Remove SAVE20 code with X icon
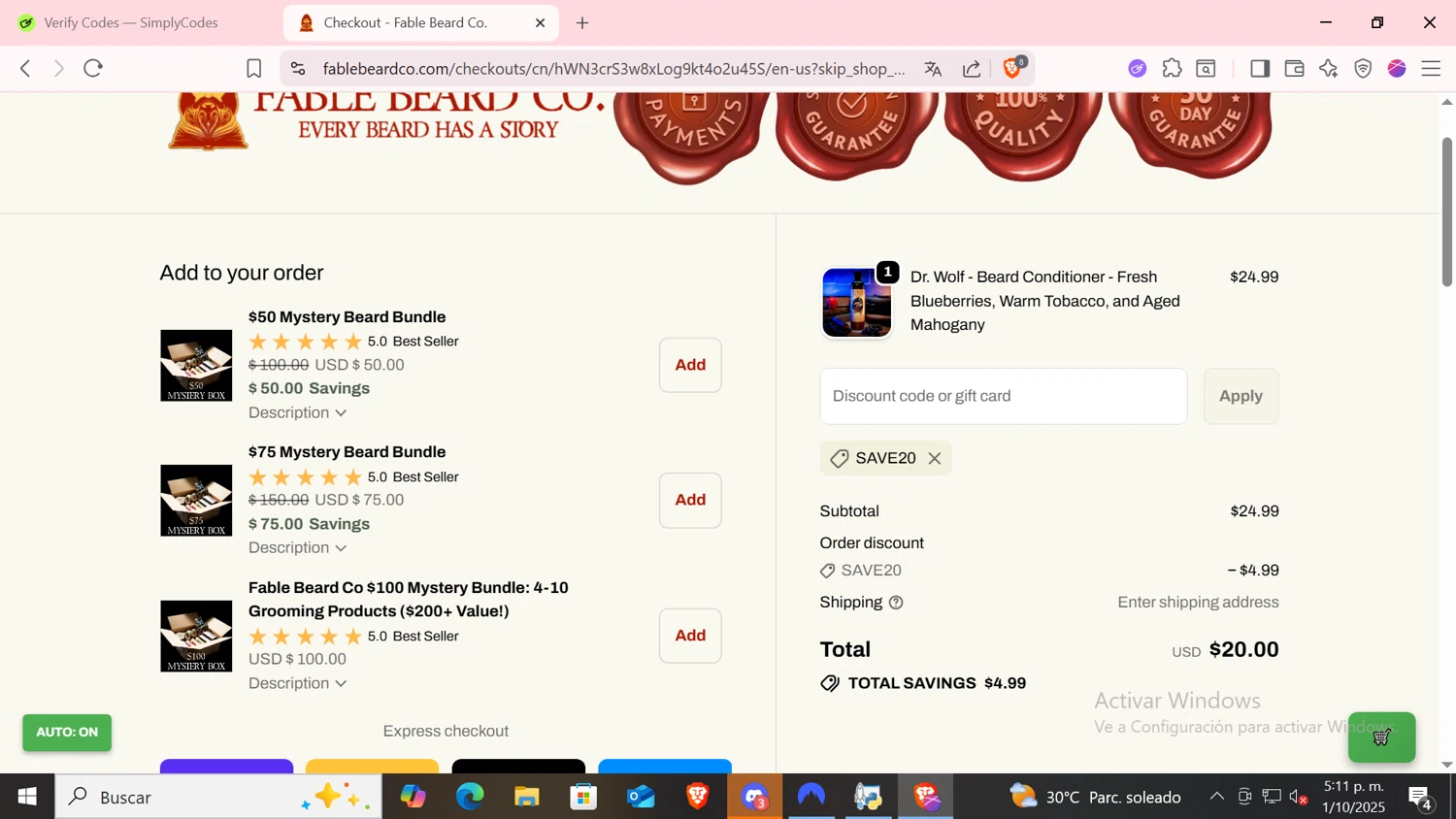The width and height of the screenshot is (1456, 819). pos(935,458)
